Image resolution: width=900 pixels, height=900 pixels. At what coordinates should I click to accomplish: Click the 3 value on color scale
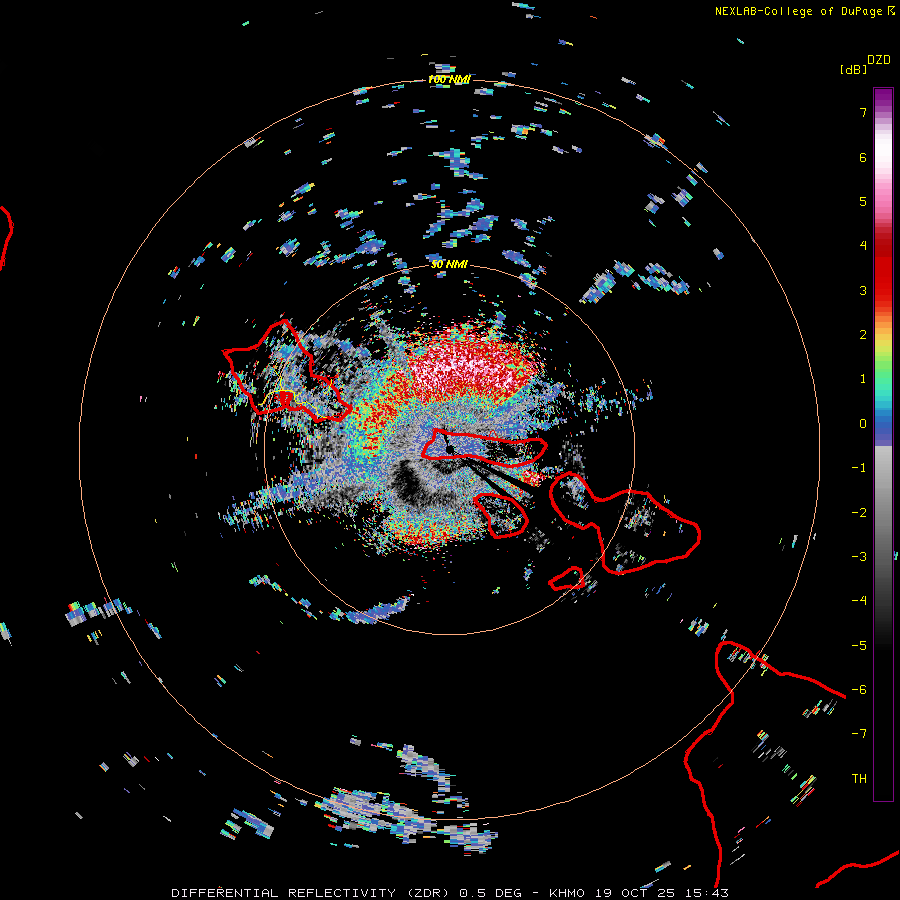[863, 290]
